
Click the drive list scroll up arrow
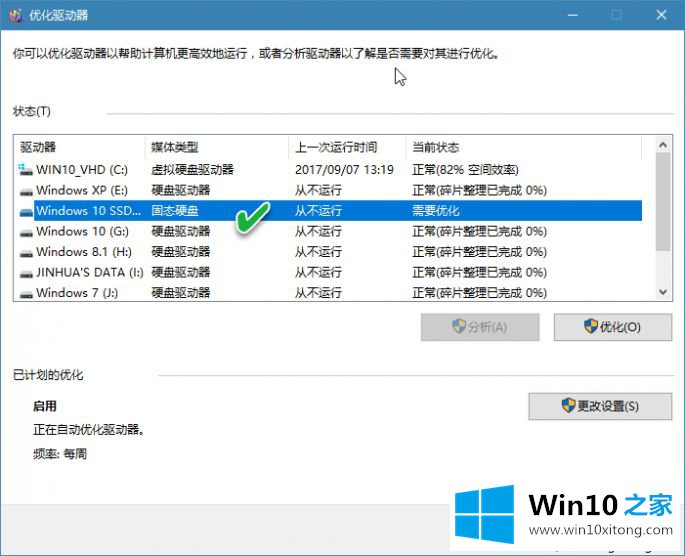tap(663, 145)
